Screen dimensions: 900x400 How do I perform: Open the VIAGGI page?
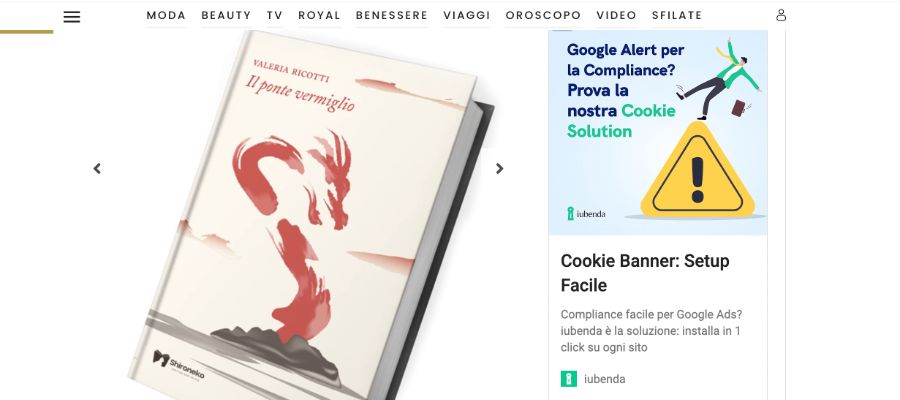click(467, 15)
